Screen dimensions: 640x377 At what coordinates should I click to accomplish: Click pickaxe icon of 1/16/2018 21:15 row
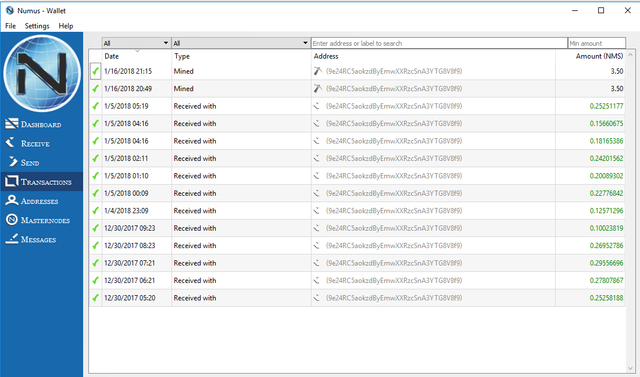pos(318,71)
